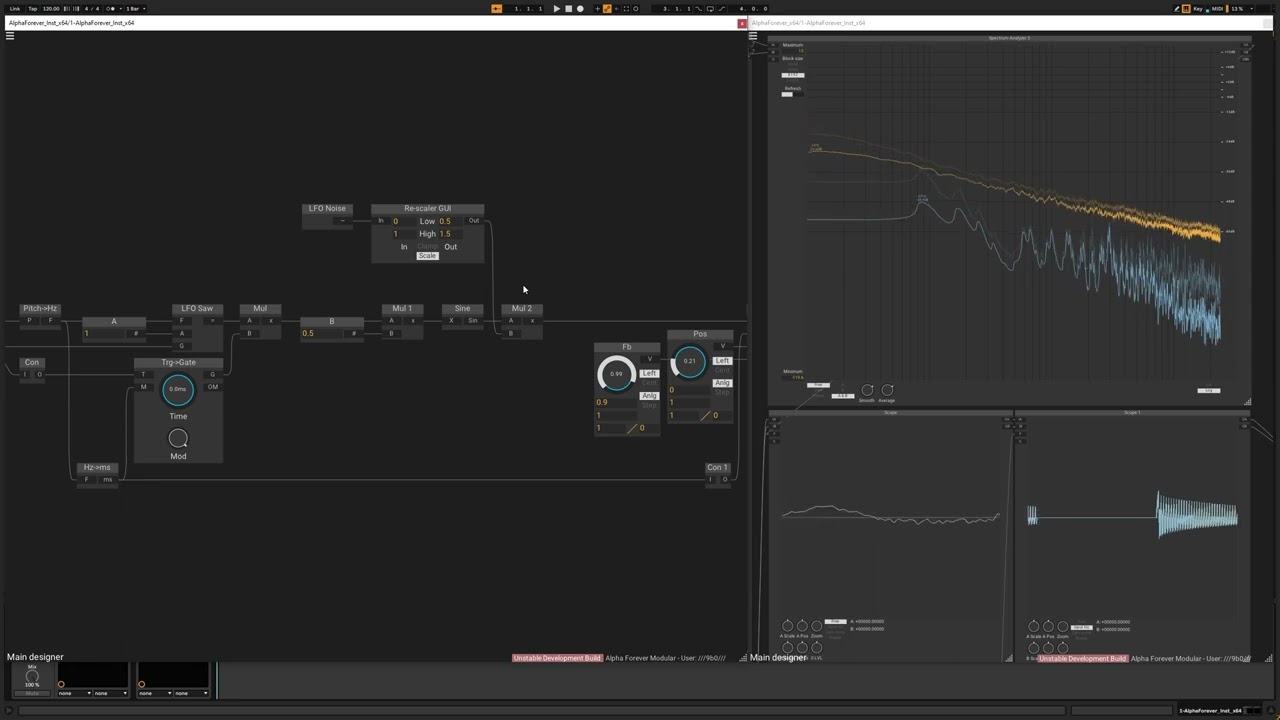Open the second 'none' dropdown at bottom

(x=111, y=693)
